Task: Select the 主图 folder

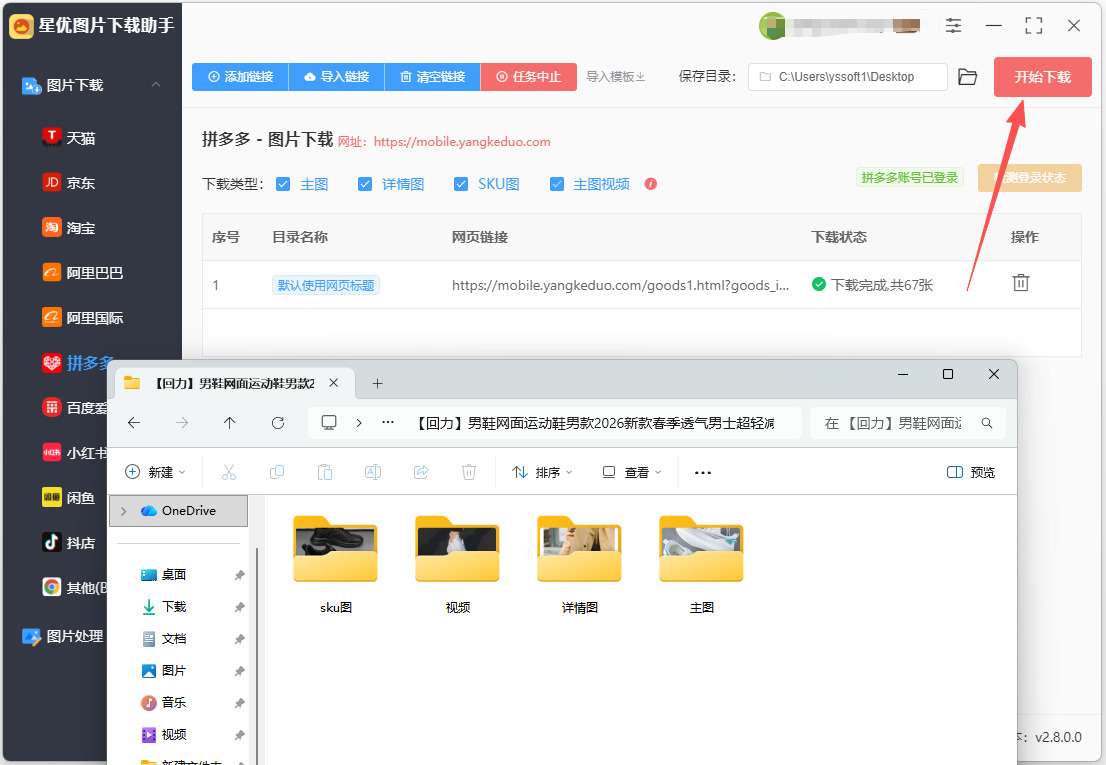Action: (701, 564)
